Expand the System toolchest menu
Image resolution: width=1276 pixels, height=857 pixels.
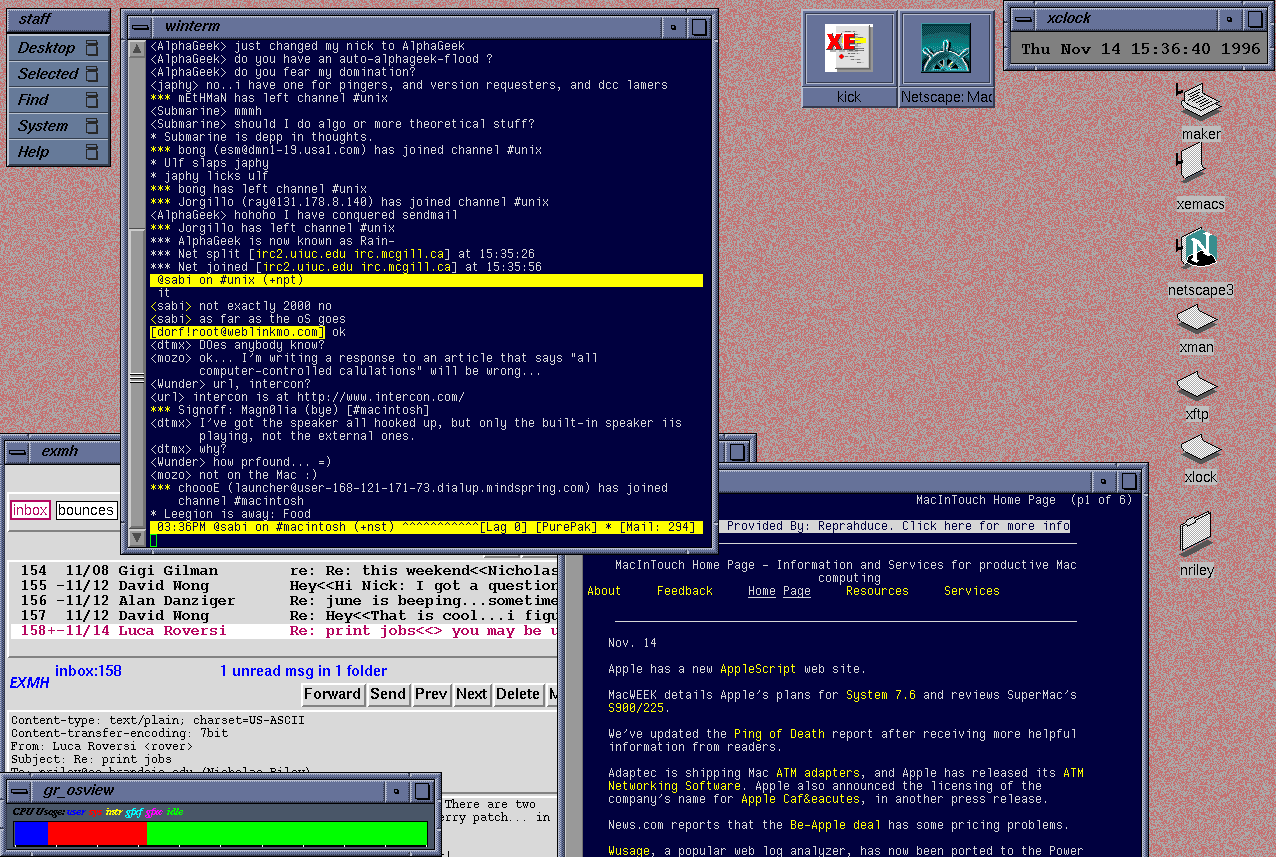[x=59, y=126]
